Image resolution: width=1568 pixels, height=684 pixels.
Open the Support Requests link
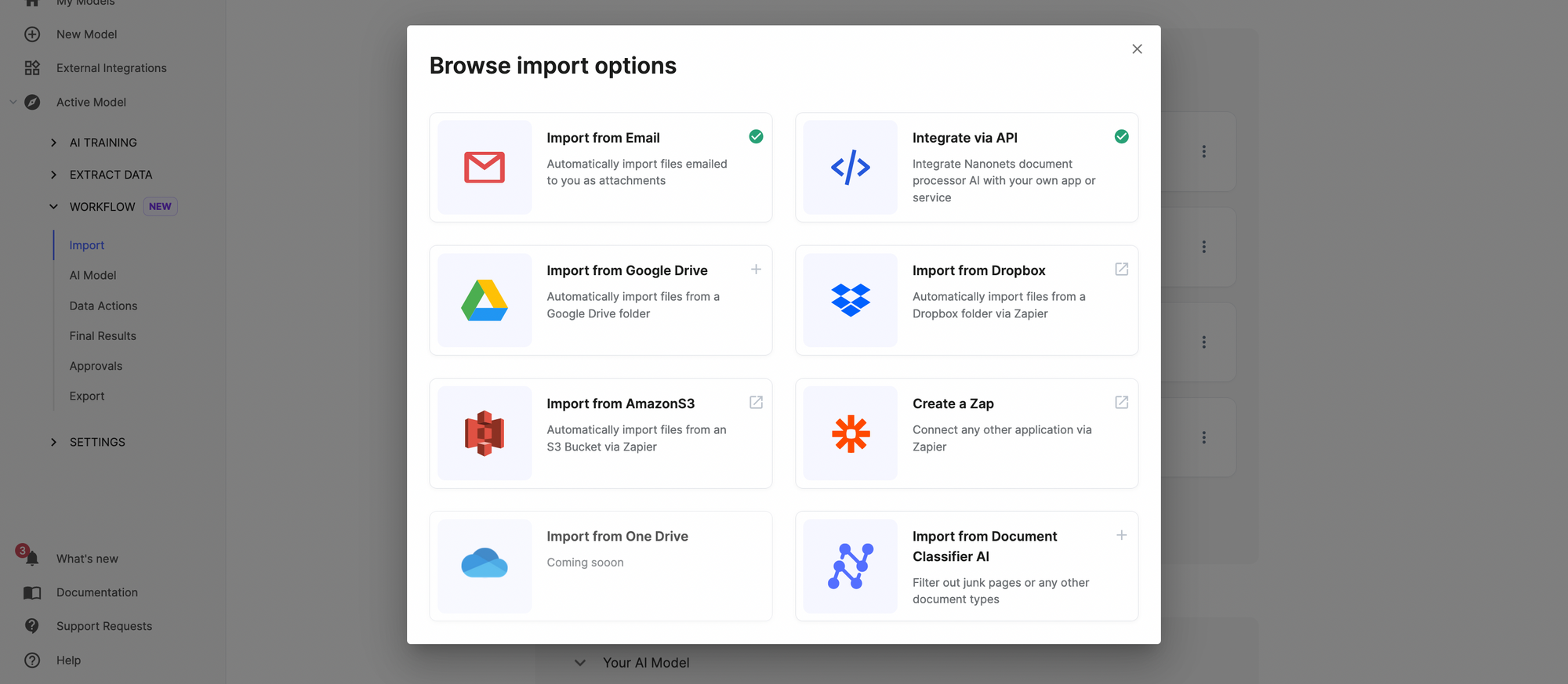click(104, 626)
